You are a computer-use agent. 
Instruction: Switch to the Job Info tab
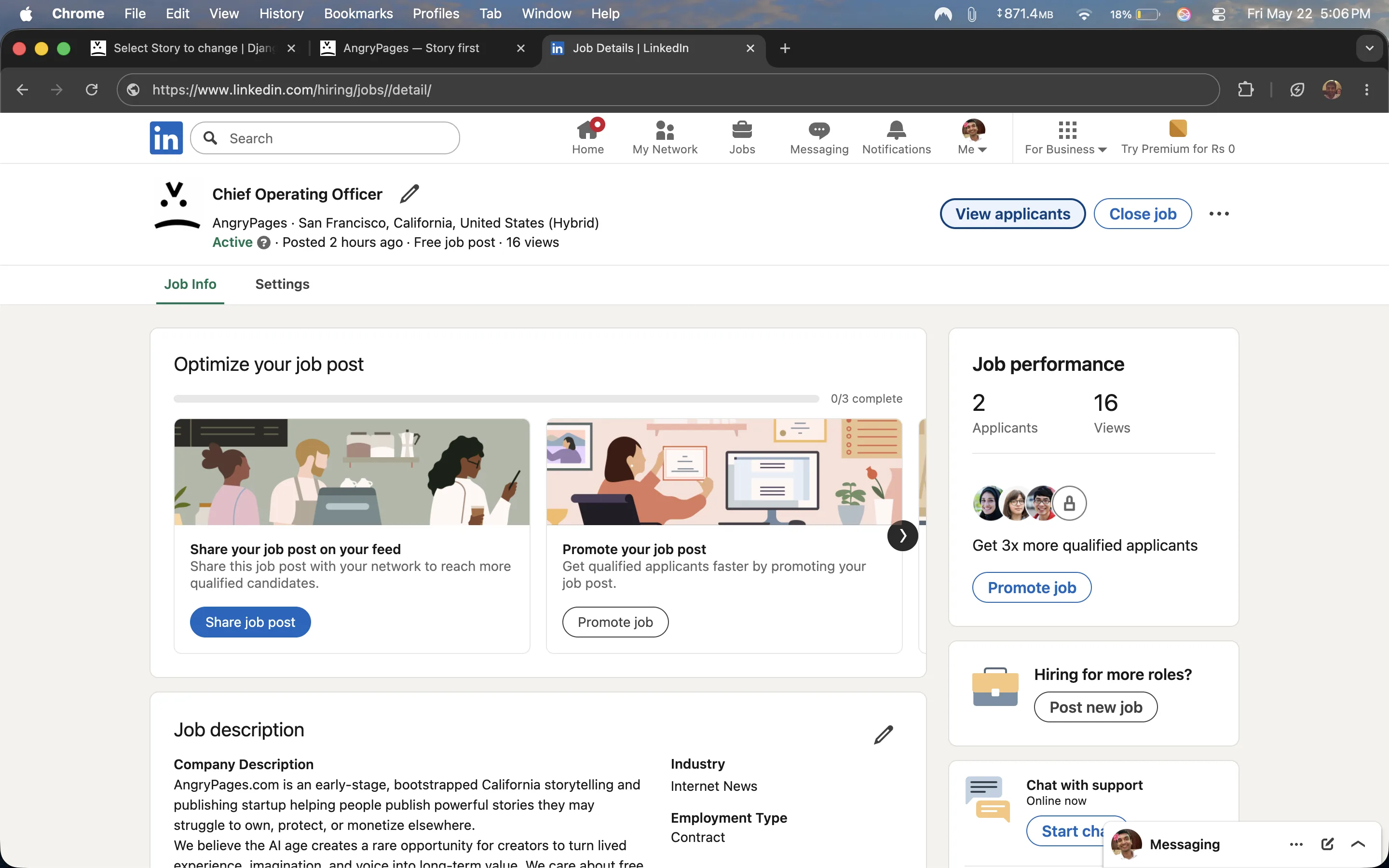point(190,284)
